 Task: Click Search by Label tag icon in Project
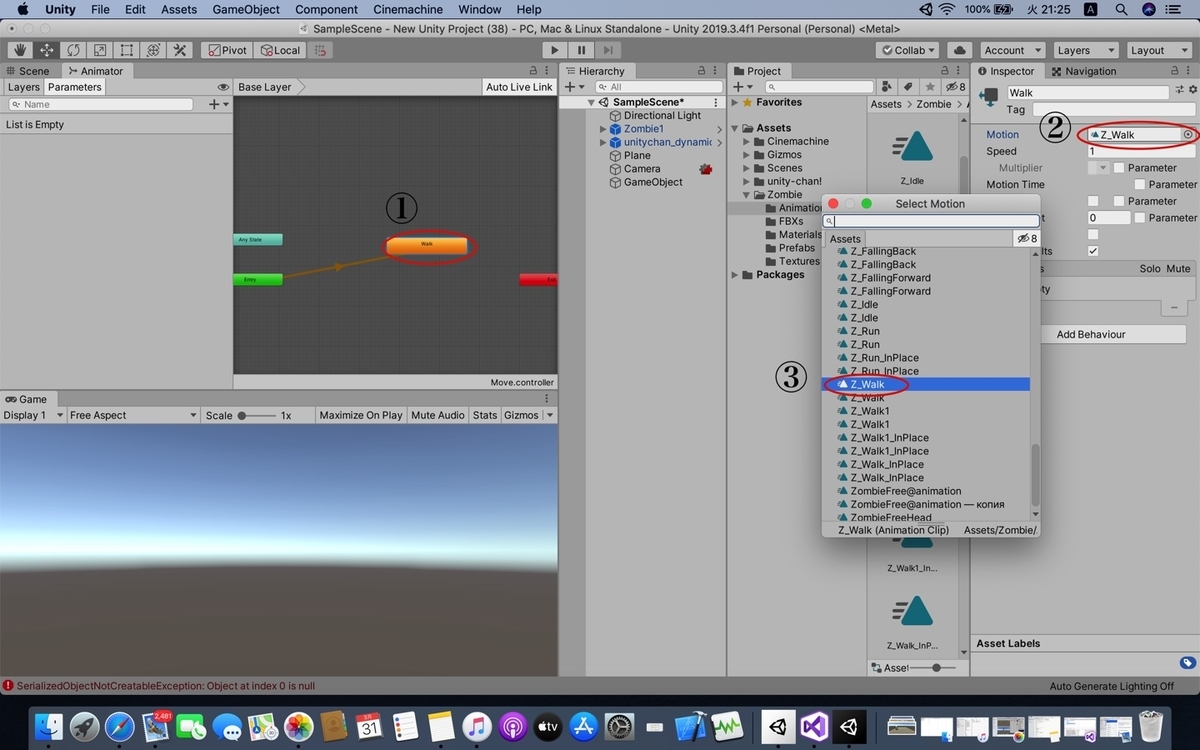pyautogui.click(x=909, y=87)
